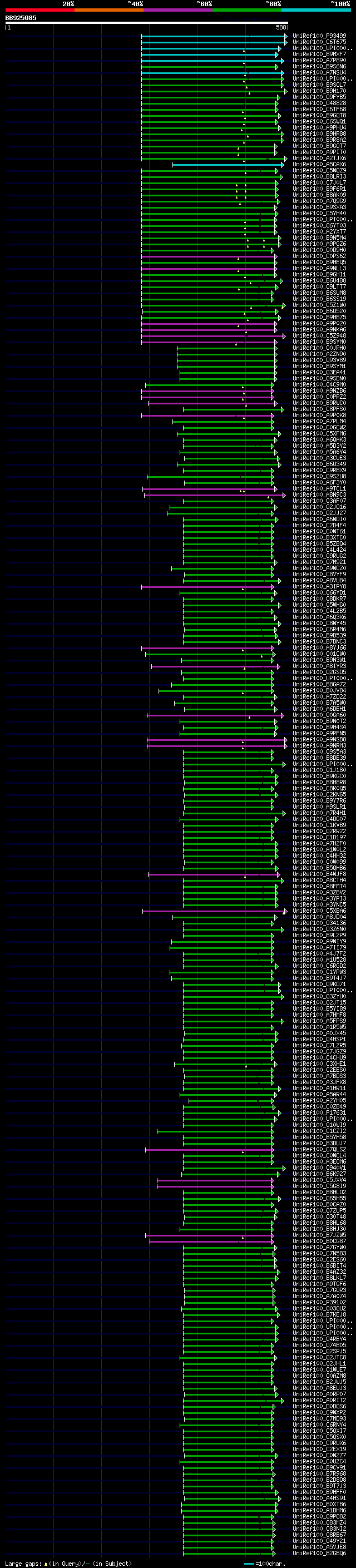Viewport: 356px width, 1568px height.
Task: Click the purple ~60% identity legend segment
Action: coord(179,10)
